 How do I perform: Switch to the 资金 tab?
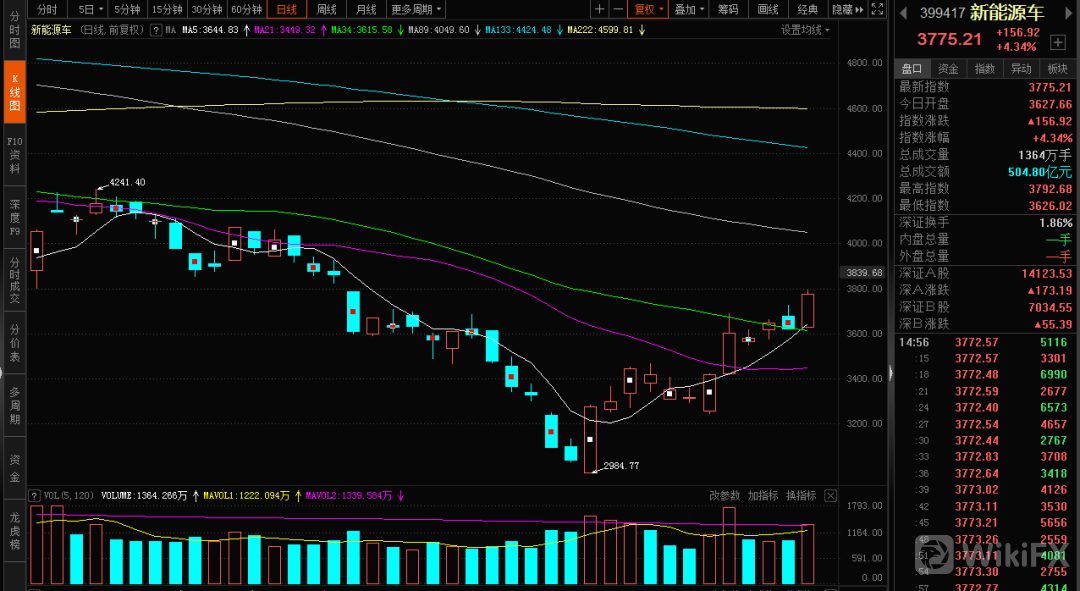tap(948, 68)
